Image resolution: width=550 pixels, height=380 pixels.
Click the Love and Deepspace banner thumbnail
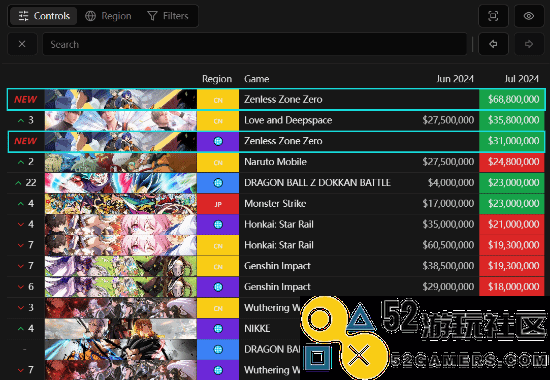[x=121, y=120]
